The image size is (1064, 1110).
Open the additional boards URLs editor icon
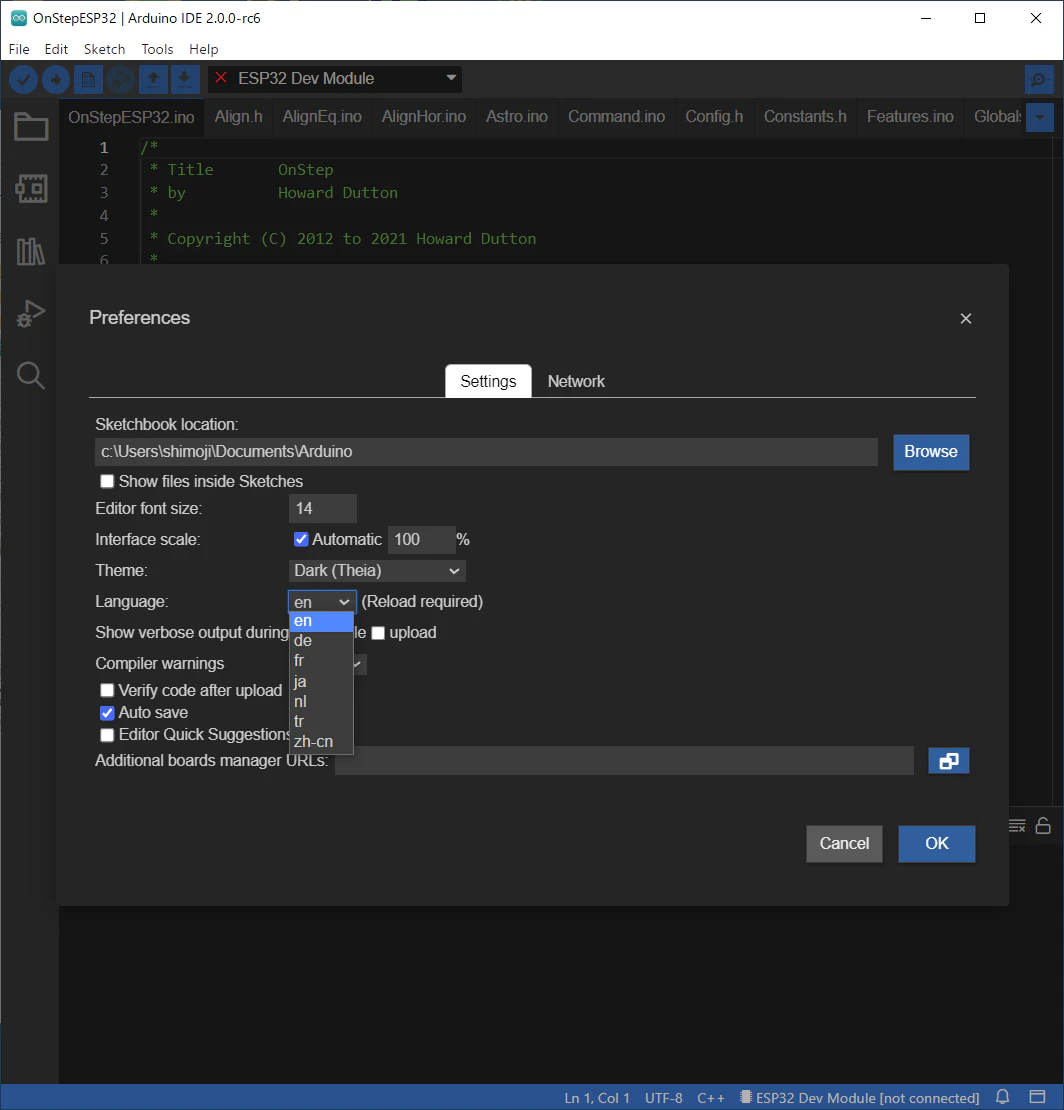click(x=949, y=761)
